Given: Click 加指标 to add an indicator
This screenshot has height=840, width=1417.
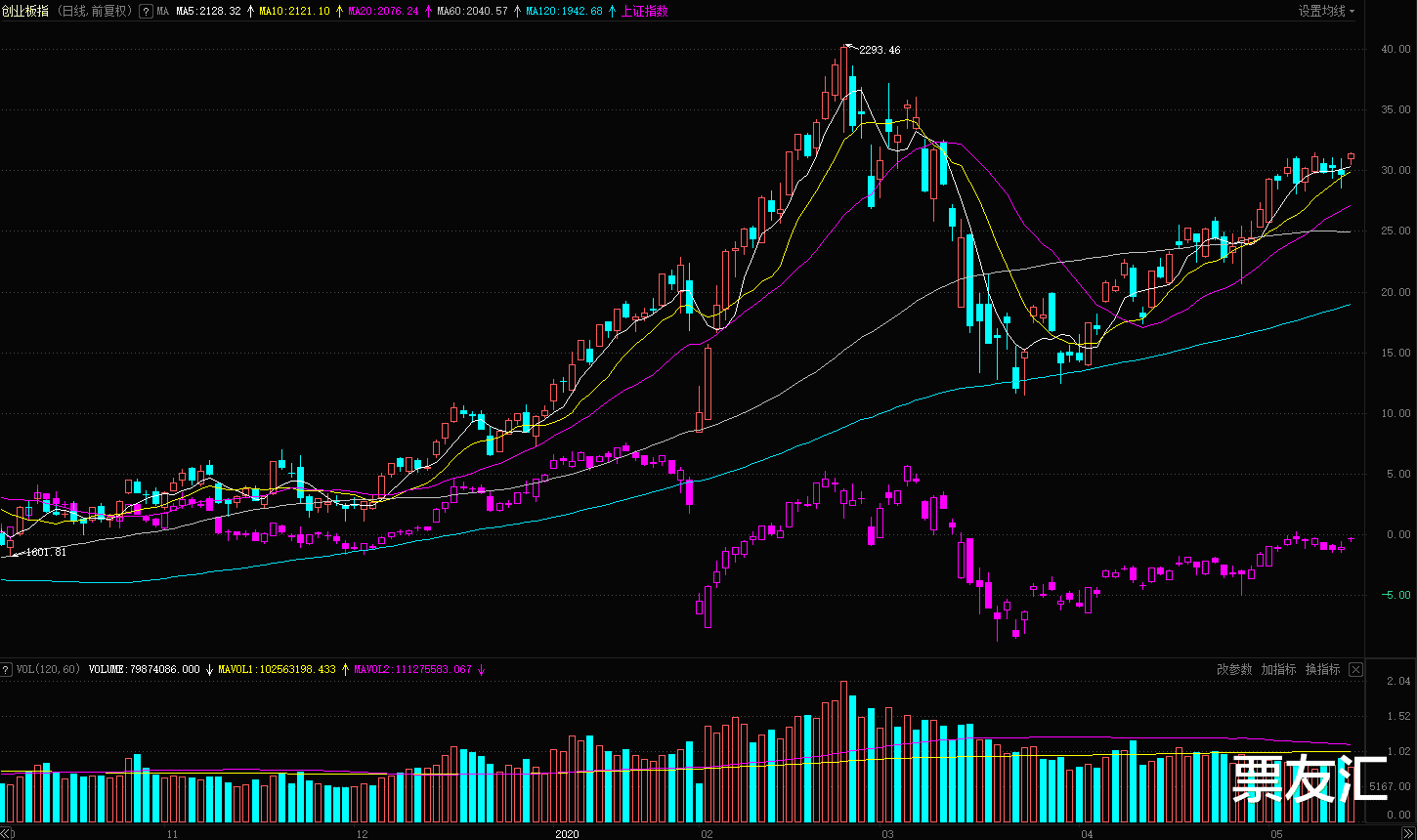Looking at the screenshot, I should click(1278, 670).
